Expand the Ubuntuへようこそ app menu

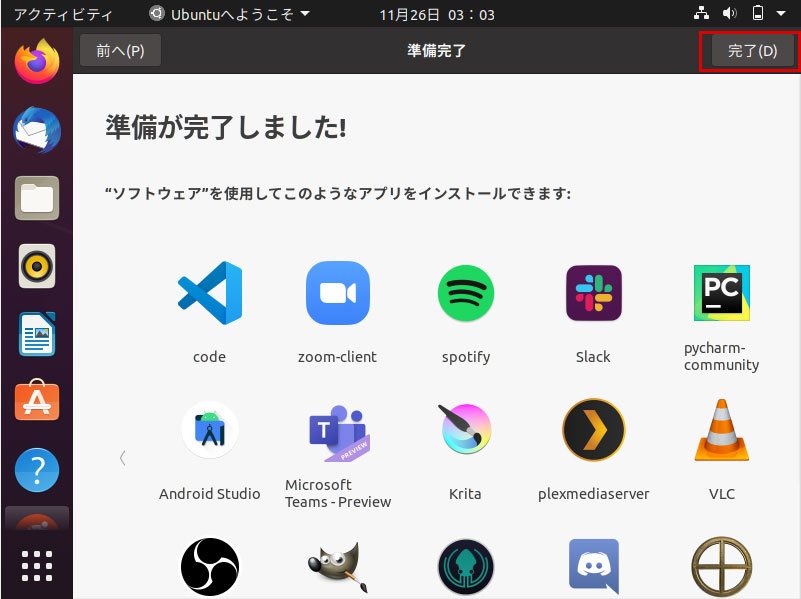[x=229, y=14]
